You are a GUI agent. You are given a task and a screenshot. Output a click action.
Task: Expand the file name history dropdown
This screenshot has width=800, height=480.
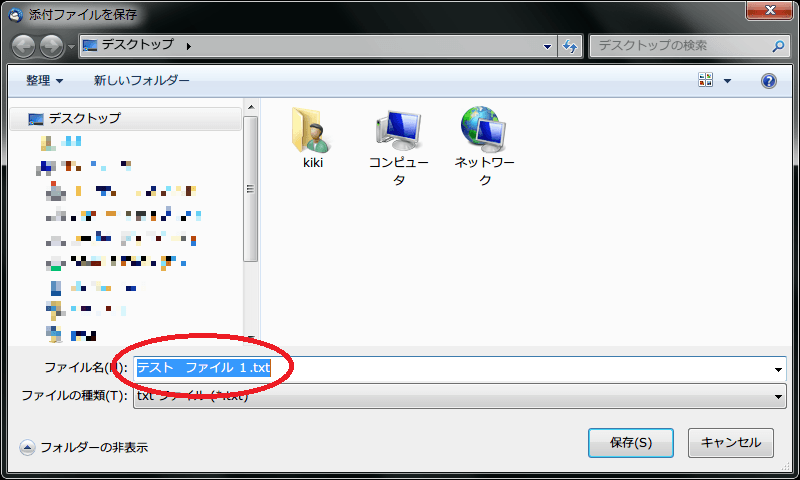click(778, 369)
